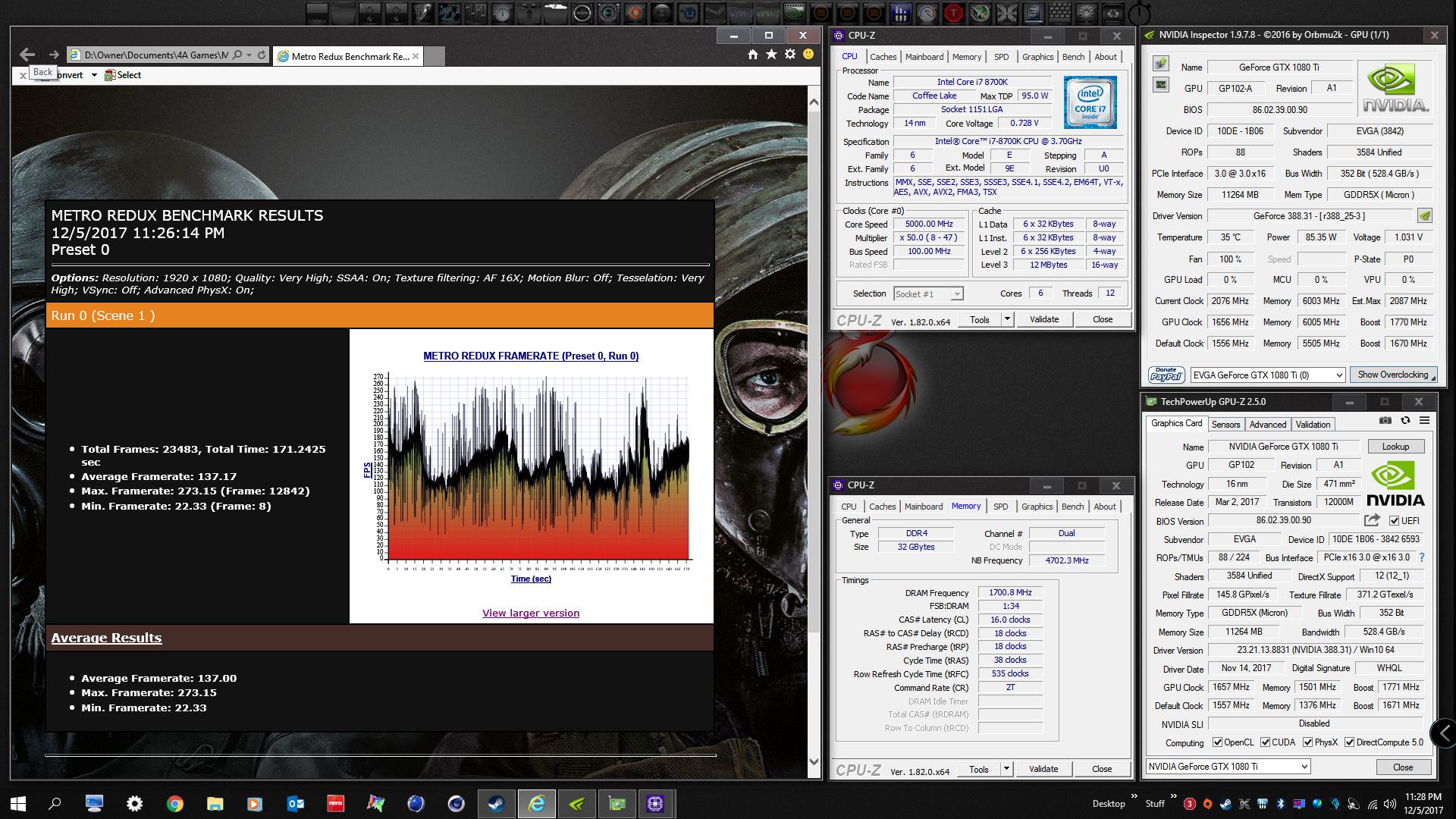Toggle the DirectCompute 5.0 checkbox
This screenshot has width=1456, height=819.
tap(1349, 742)
